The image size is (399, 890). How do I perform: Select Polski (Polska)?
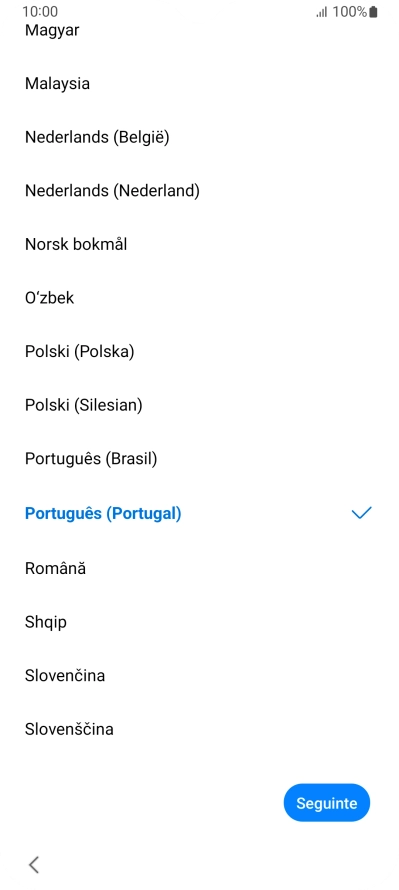click(199, 352)
